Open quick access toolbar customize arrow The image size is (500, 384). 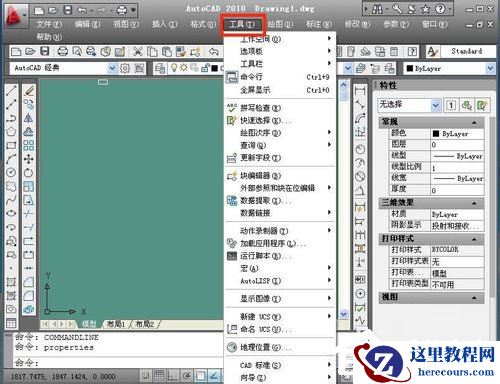pos(133,11)
